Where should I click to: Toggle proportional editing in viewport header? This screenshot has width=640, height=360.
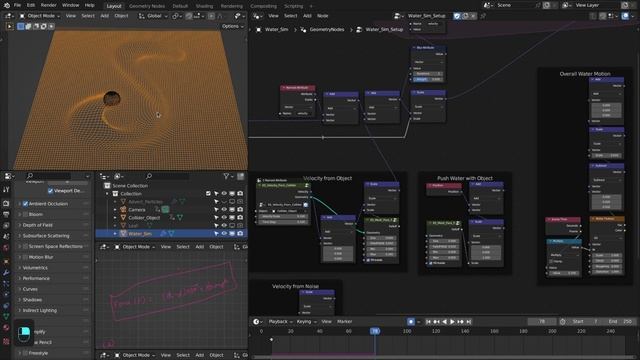click(211, 16)
